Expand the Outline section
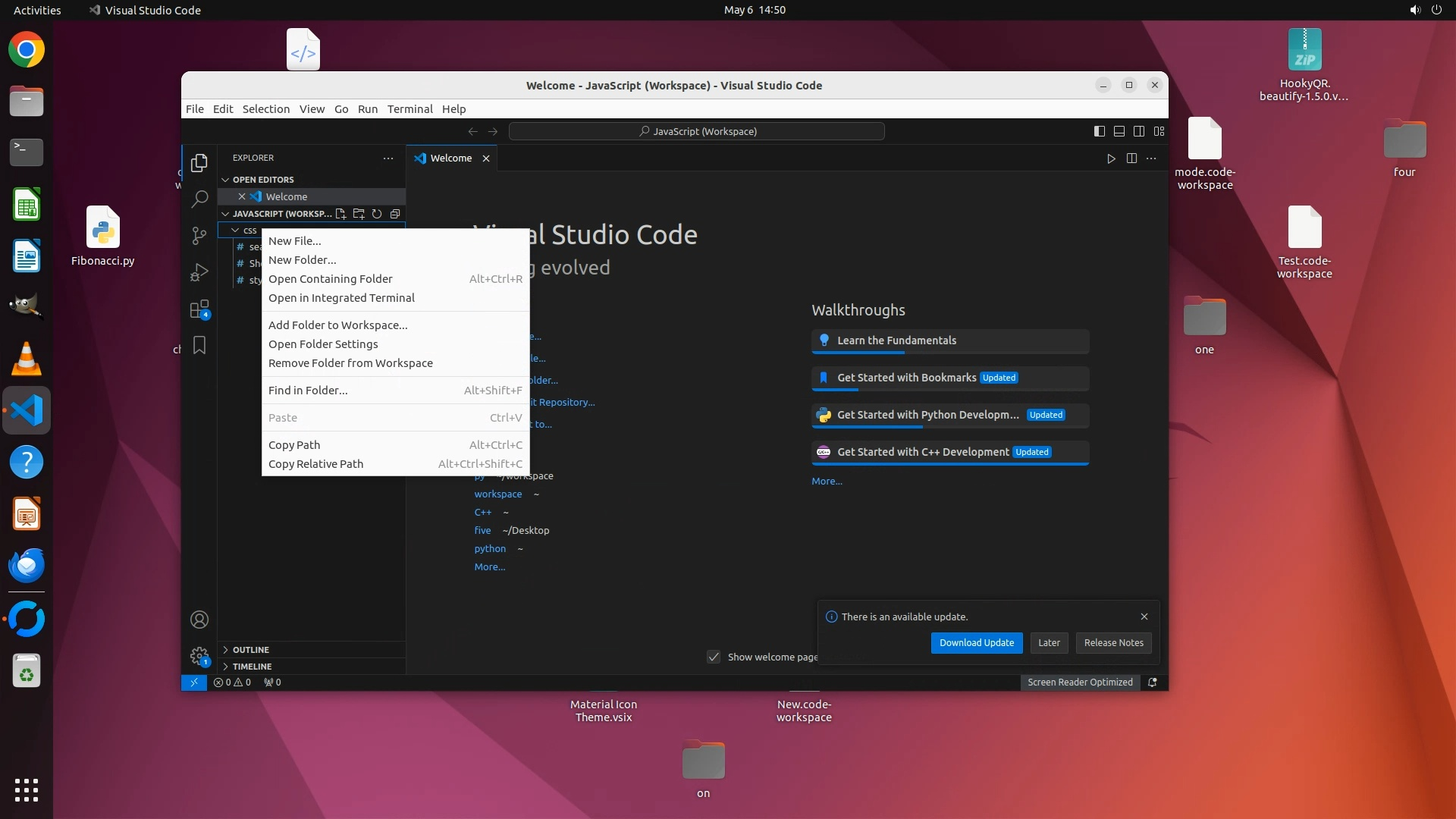Viewport: 1456px width, 819px height. pyautogui.click(x=251, y=650)
